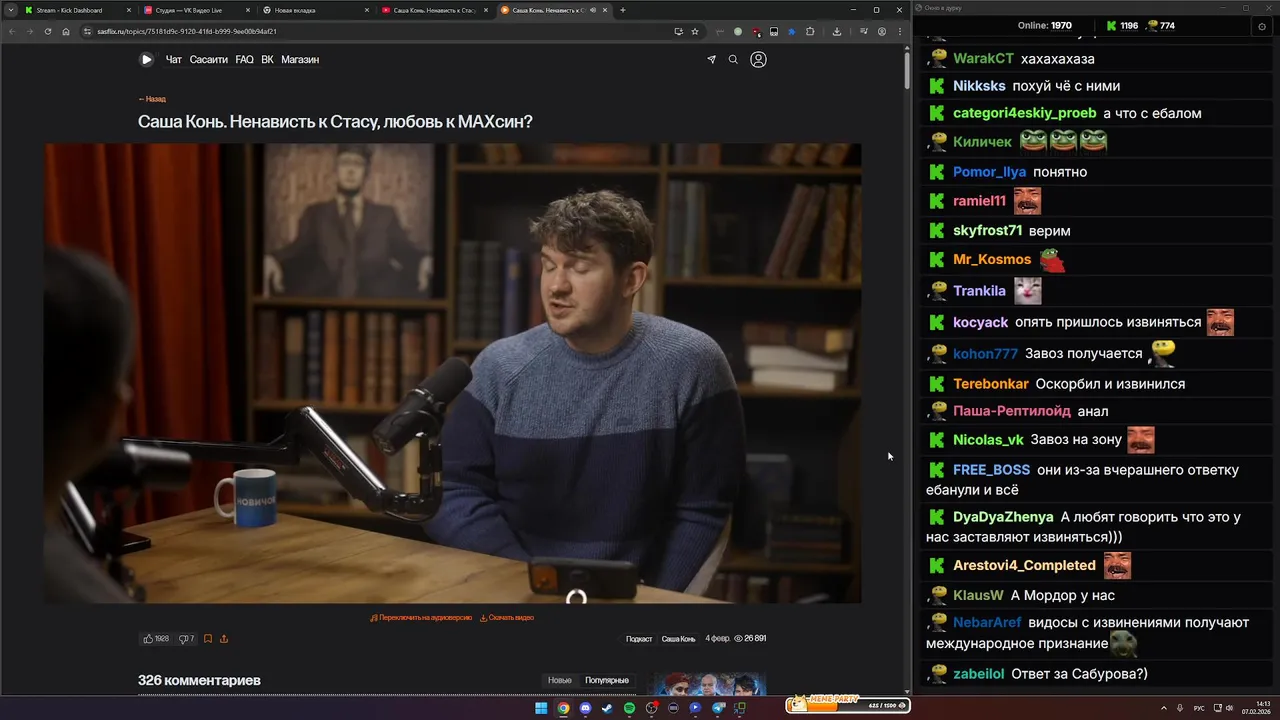Switch to Stream - Kick Dashboard tab
The height and width of the screenshot is (720, 1280).
[x=78, y=10]
